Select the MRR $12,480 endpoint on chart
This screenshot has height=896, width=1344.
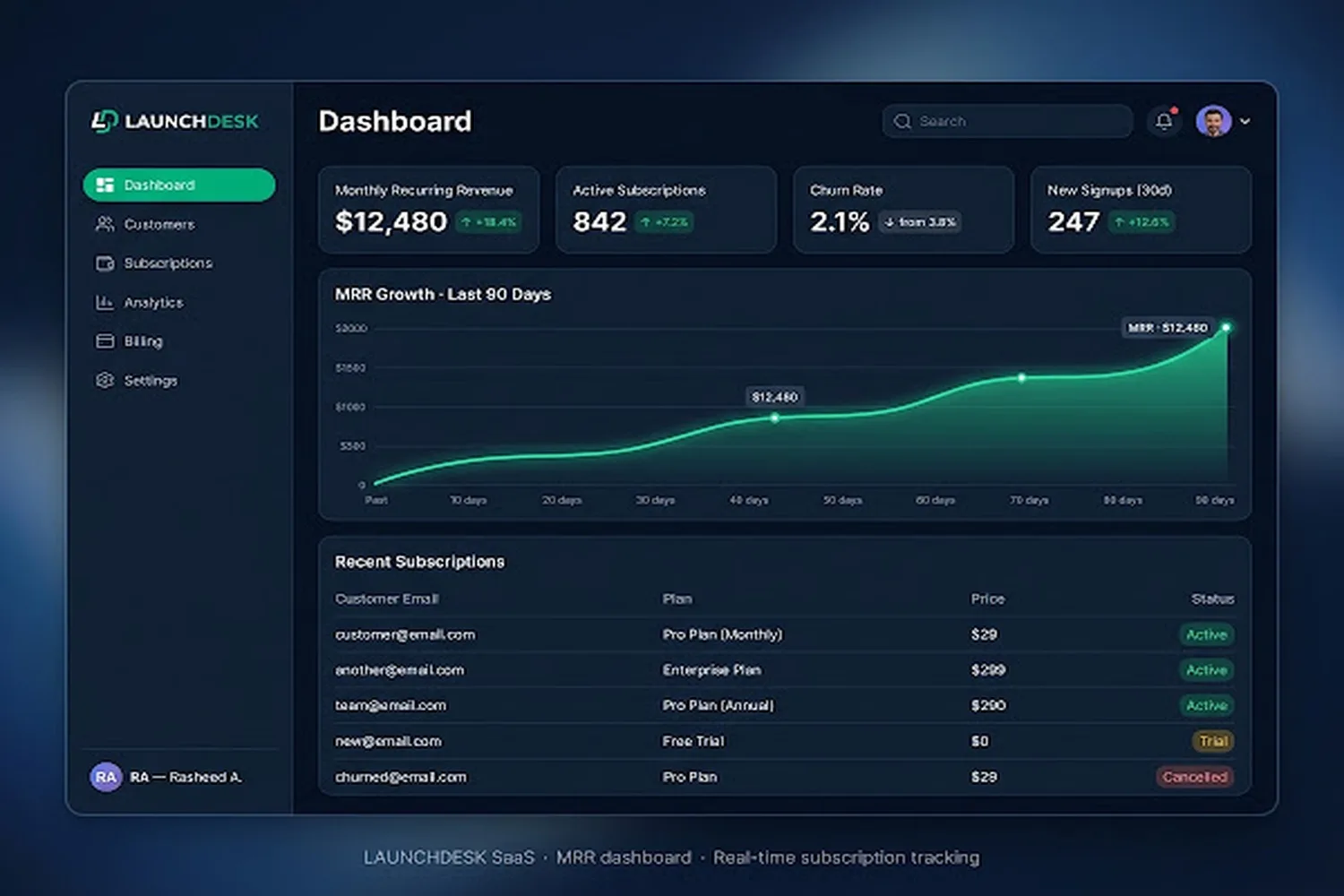(1227, 328)
